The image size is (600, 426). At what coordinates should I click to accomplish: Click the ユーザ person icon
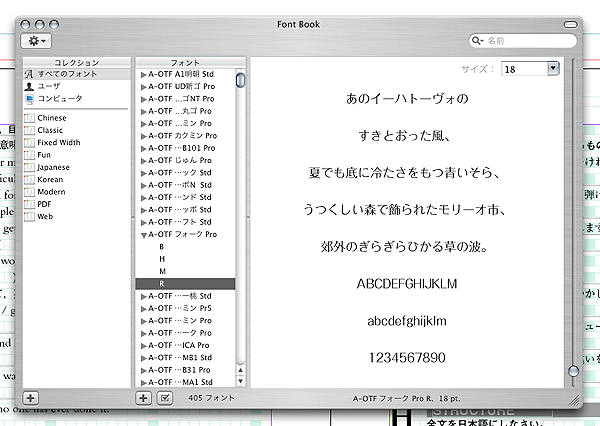coord(29,87)
